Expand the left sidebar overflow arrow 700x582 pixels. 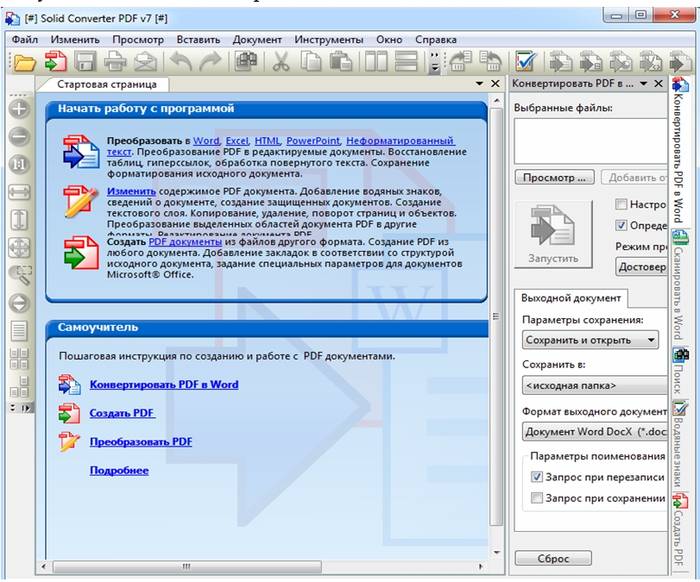12,407
